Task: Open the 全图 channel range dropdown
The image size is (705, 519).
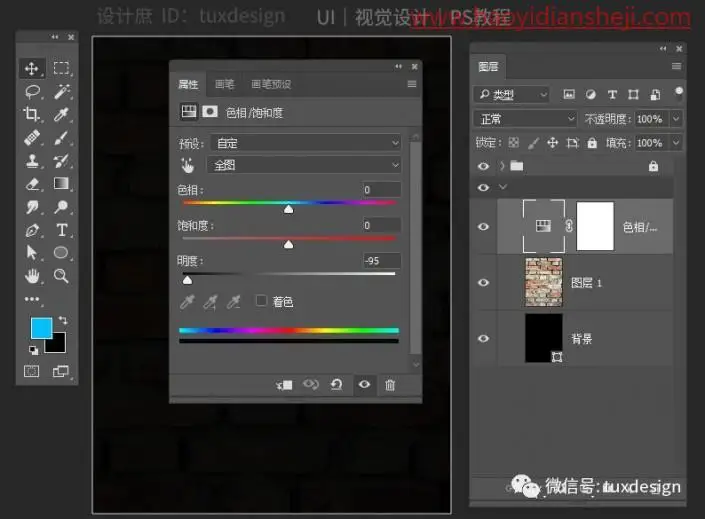Action: click(304, 165)
